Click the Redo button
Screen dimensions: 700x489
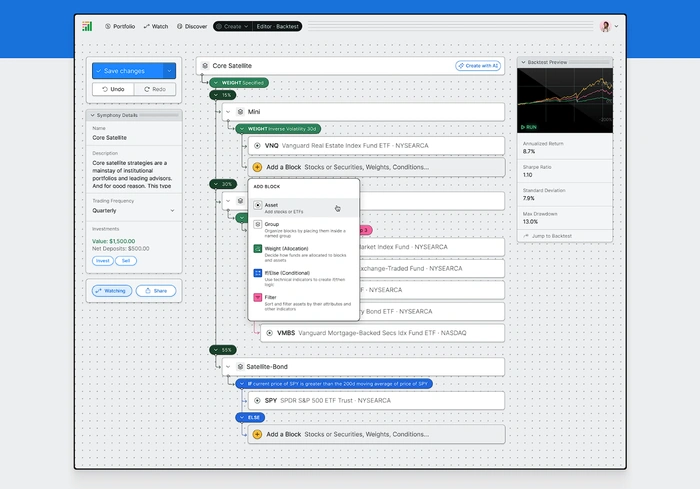coord(155,89)
